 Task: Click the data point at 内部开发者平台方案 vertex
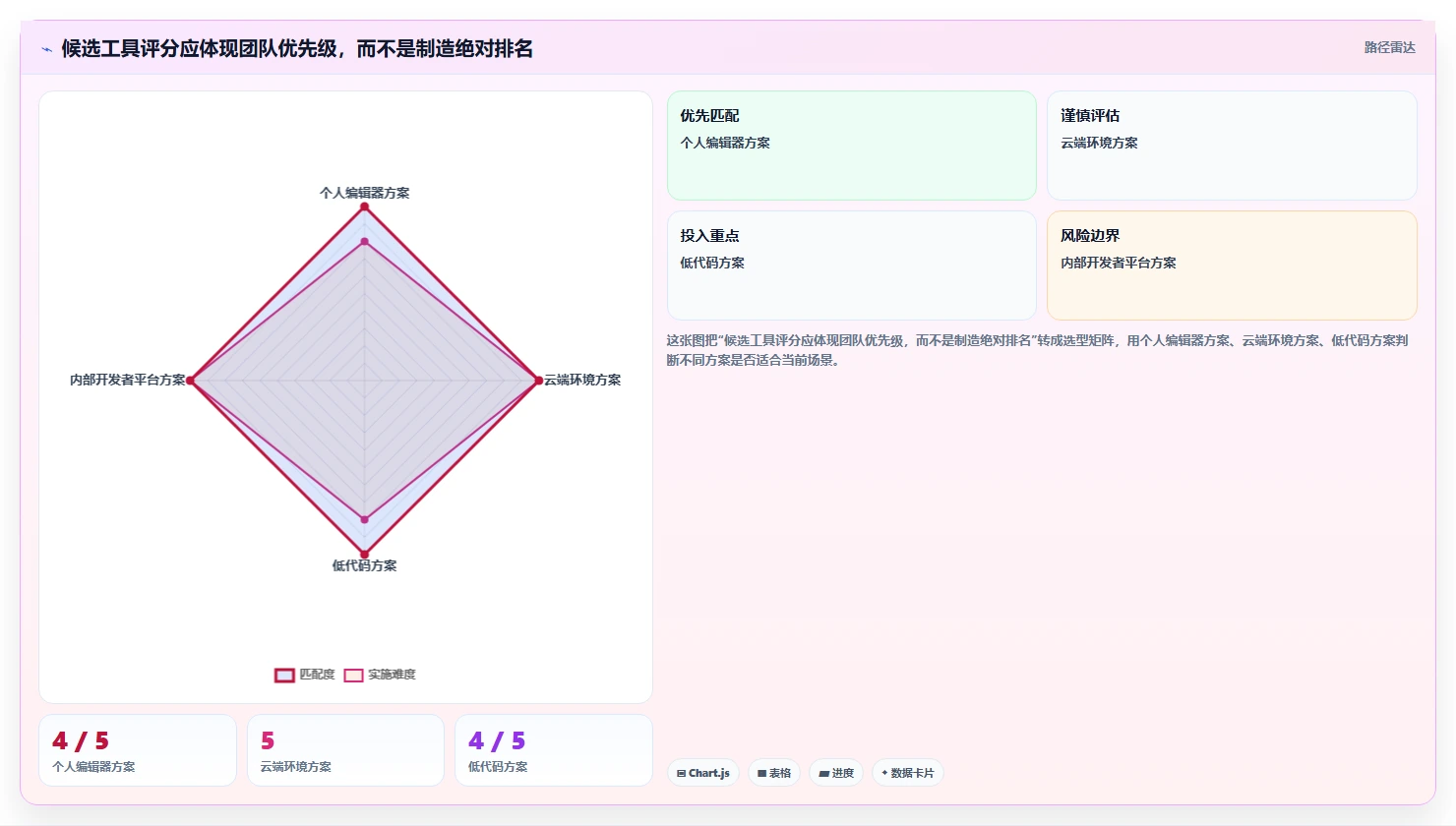click(191, 381)
